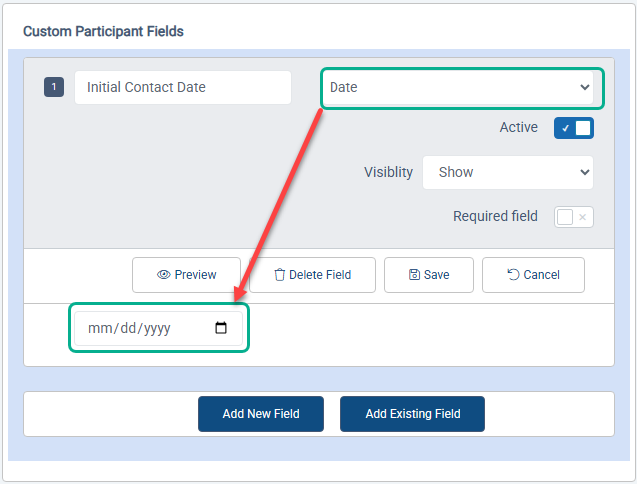Expand the Visibility Show dropdown
Viewport: 637px width, 484px height.
point(507,172)
